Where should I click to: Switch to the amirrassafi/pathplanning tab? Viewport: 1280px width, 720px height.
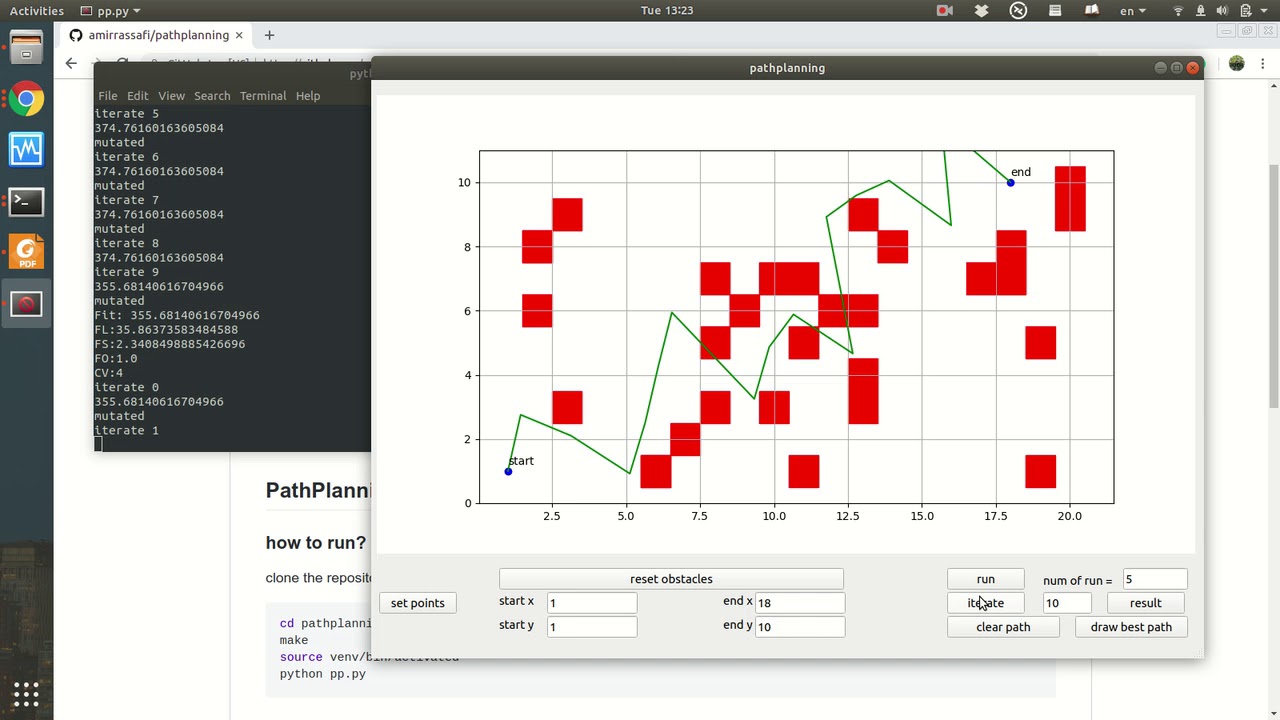click(158, 35)
